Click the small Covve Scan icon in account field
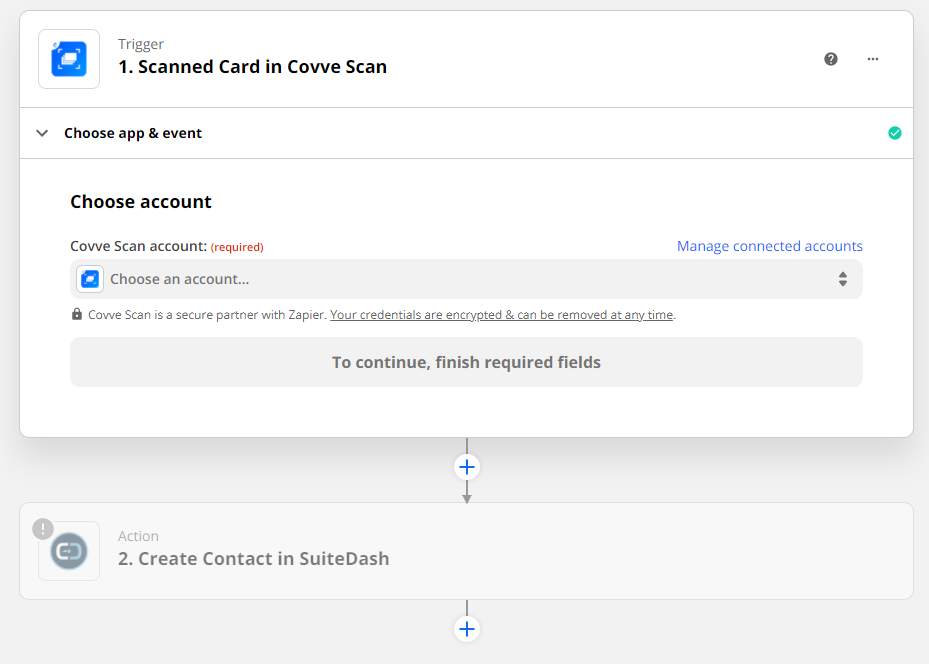Image resolution: width=929 pixels, height=664 pixels. [x=90, y=279]
